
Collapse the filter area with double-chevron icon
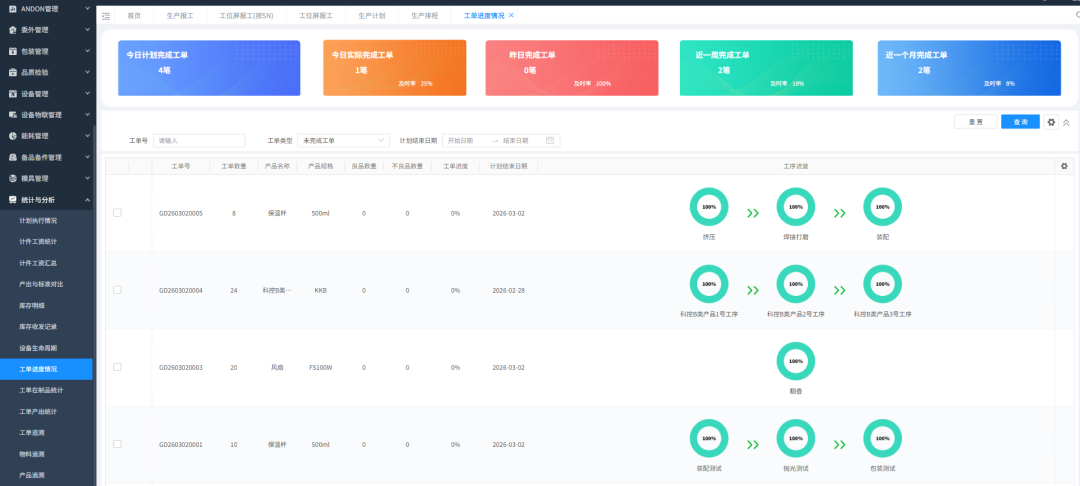(x=1066, y=123)
